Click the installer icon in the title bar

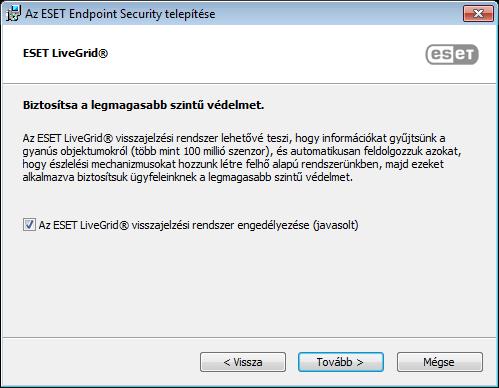click(13, 14)
